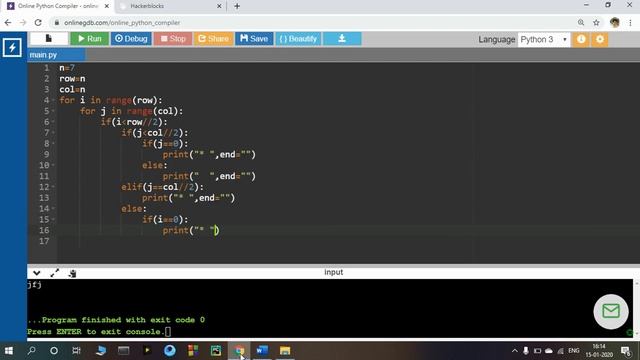Open the Chrome profile avatar
This screenshot has height=360, width=640.
coord(615,23)
